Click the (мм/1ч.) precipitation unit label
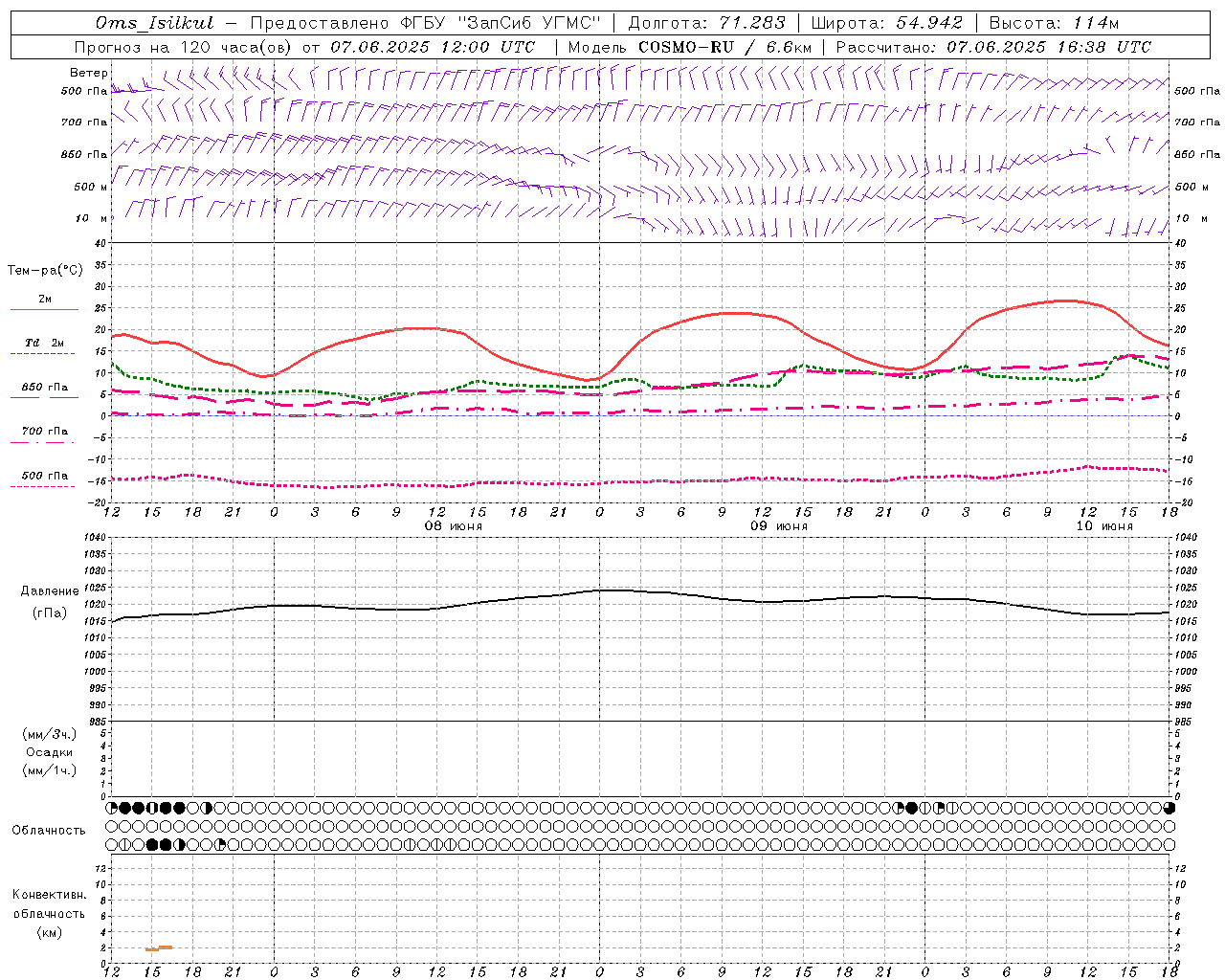The height and width of the screenshot is (980, 1225). click(x=50, y=770)
